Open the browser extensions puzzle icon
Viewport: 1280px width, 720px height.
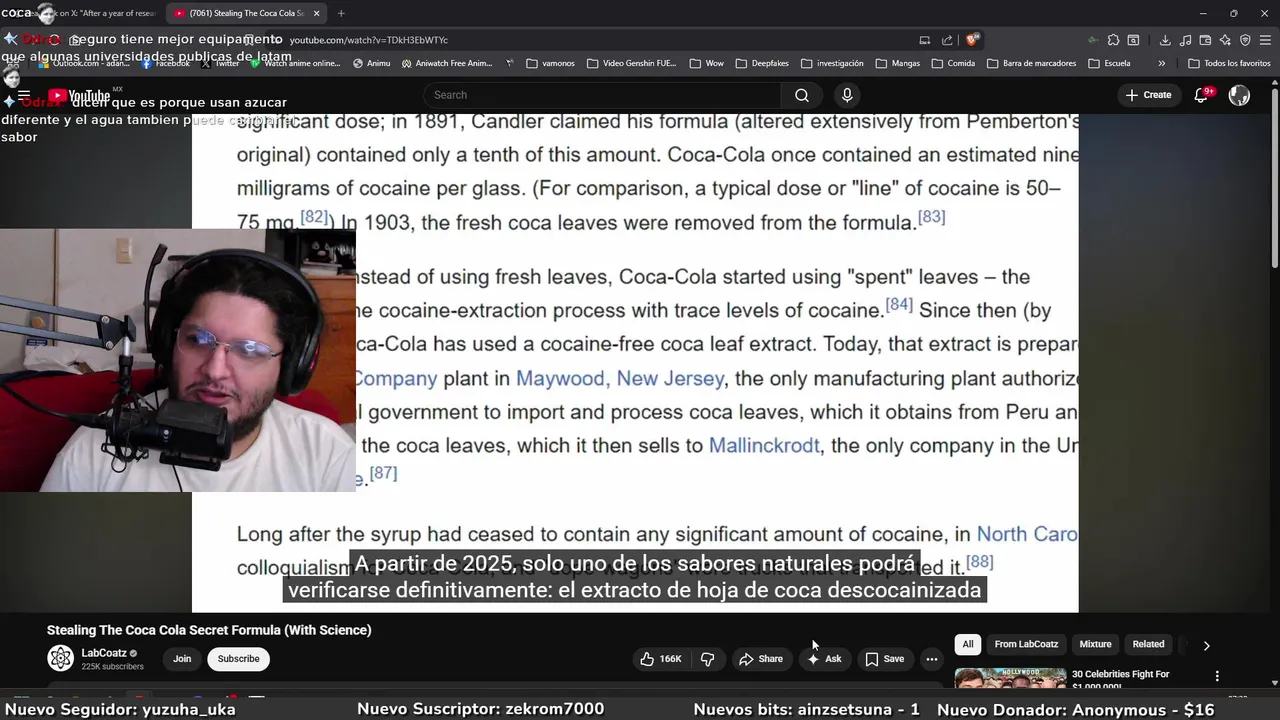pos(1113,40)
